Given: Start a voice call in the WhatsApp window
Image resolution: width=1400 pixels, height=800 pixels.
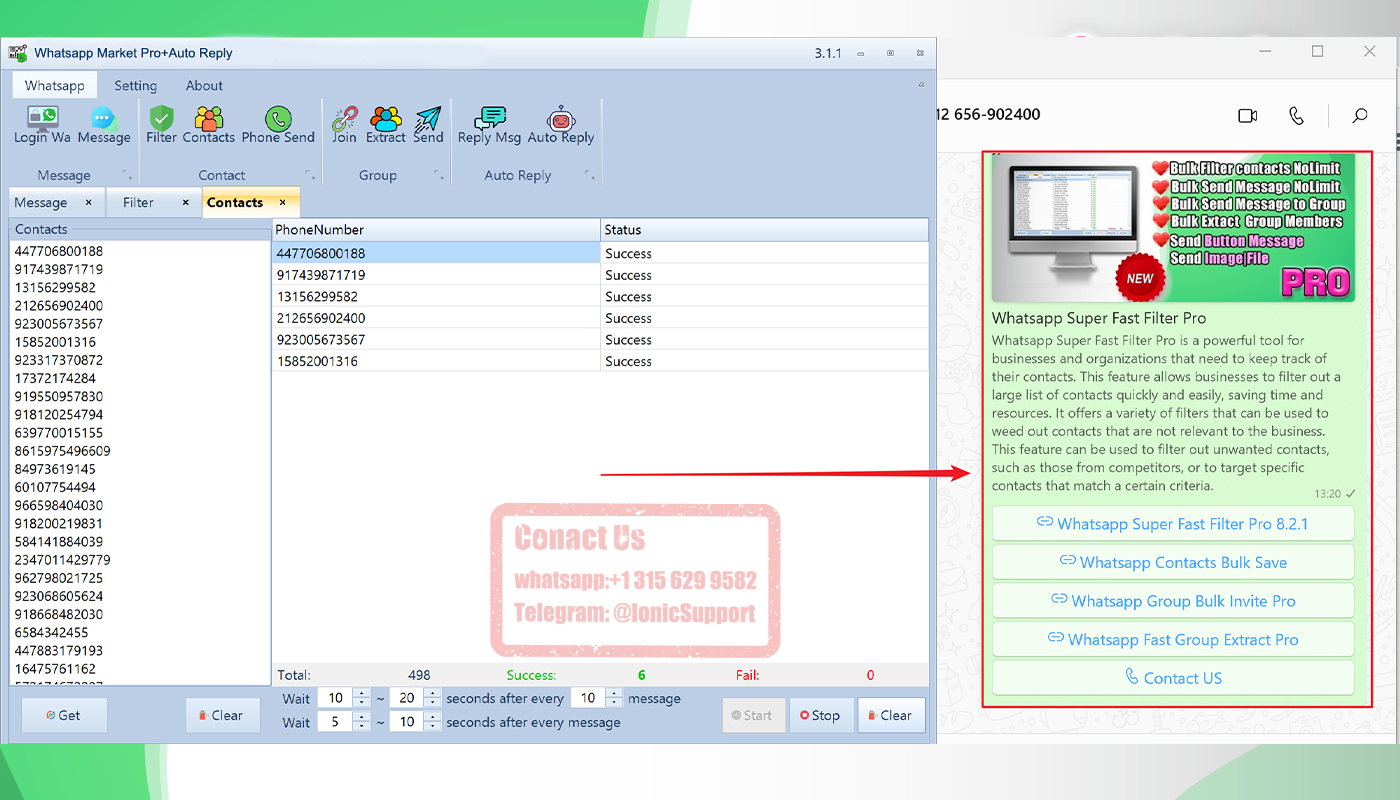Looking at the screenshot, I should point(1297,116).
